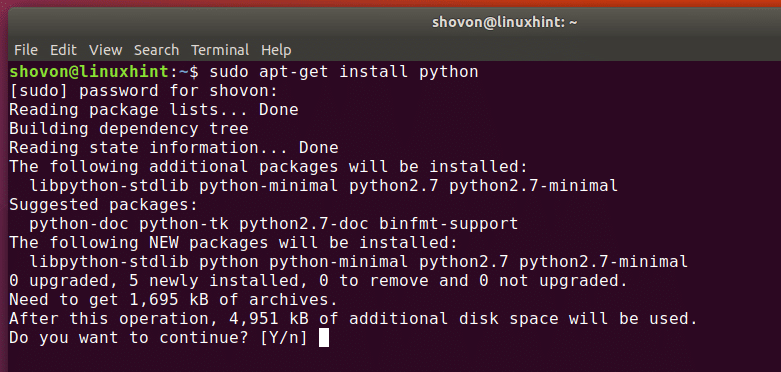The image size is (781, 372).
Task: Open the Search menu
Action: 156,50
